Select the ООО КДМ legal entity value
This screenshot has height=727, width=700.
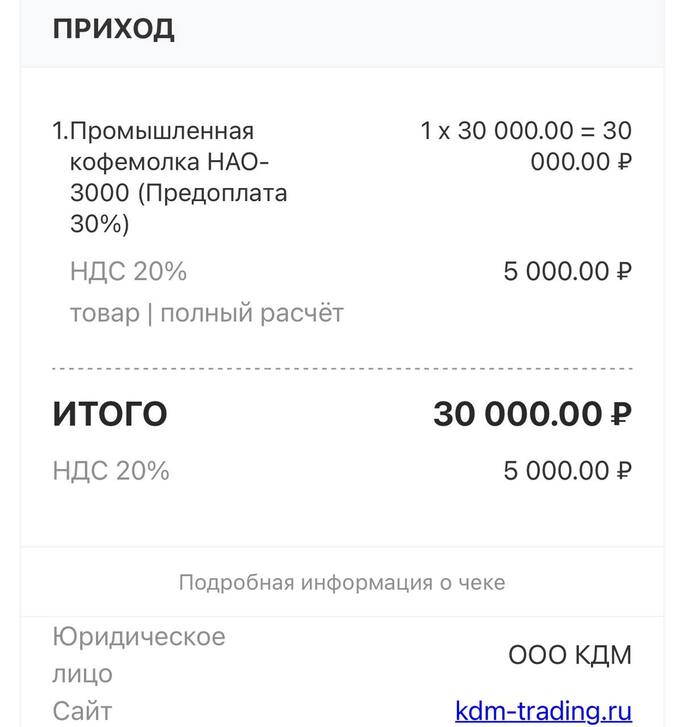[x=570, y=655]
